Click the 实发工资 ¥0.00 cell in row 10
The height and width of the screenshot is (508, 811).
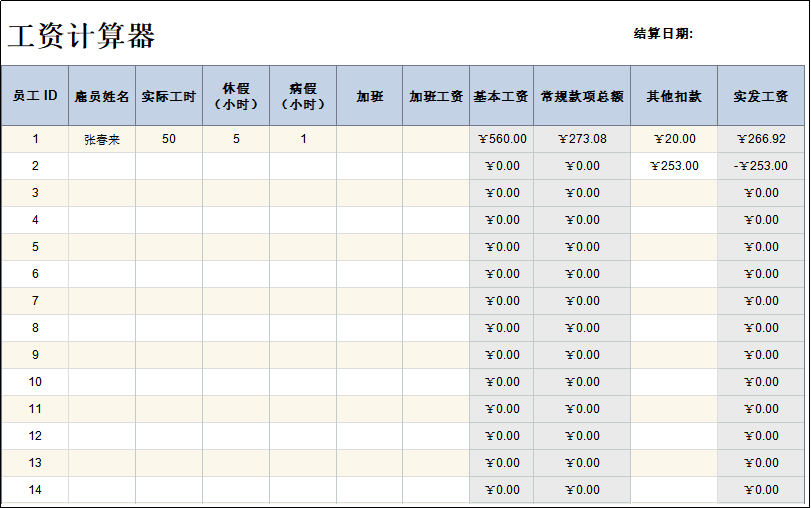click(x=761, y=382)
